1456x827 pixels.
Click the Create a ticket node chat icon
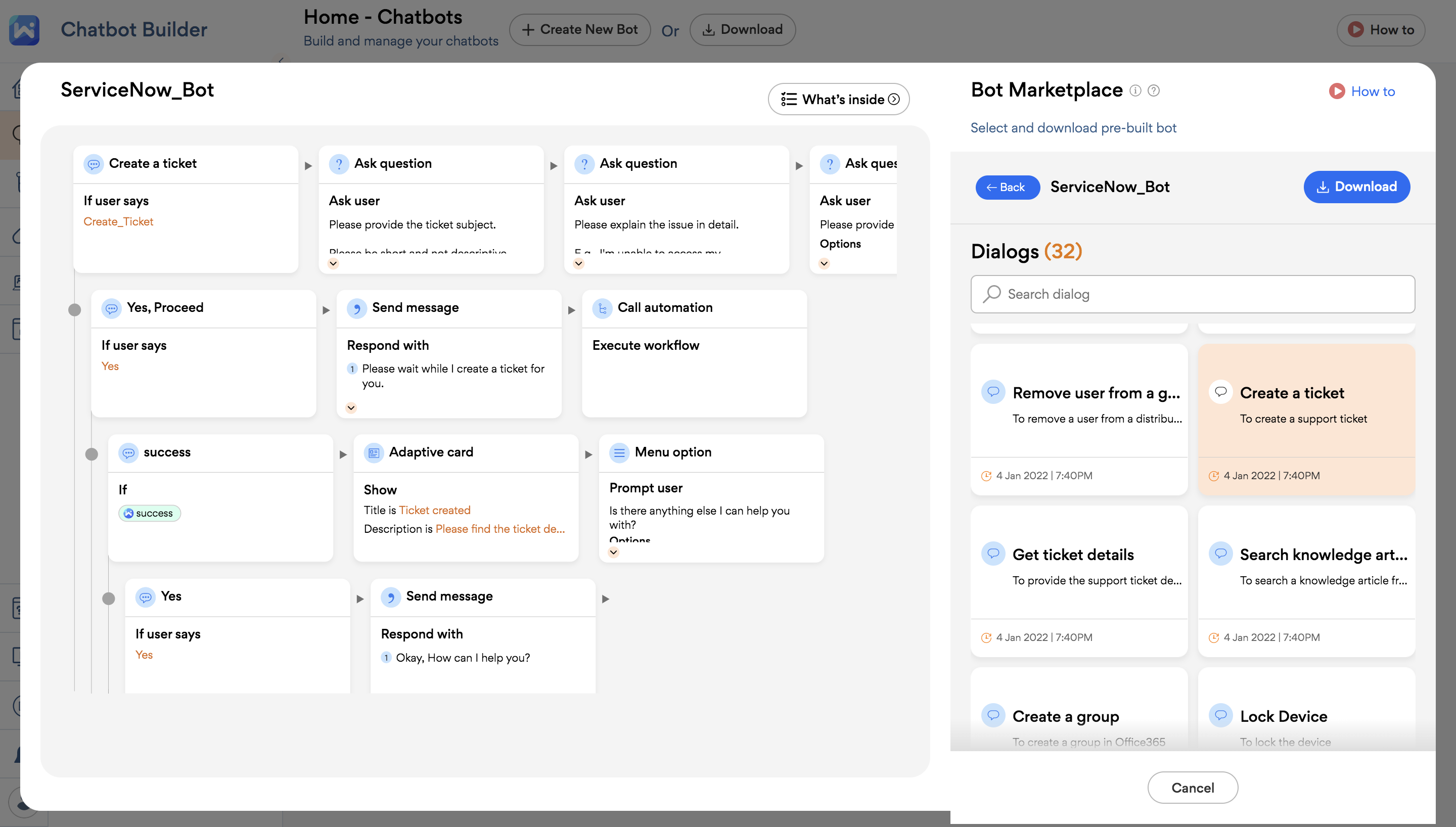tap(94, 164)
